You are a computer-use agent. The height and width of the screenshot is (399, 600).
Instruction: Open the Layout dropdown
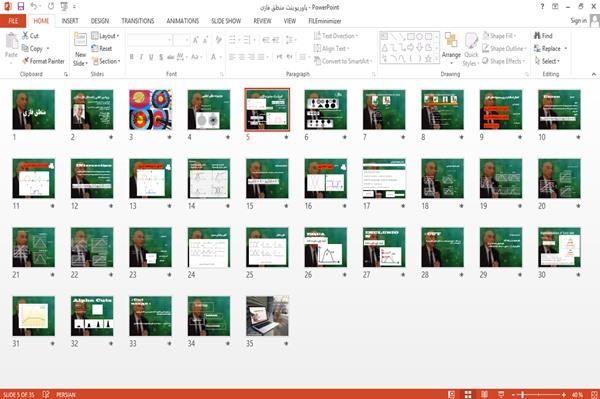(x=105, y=36)
